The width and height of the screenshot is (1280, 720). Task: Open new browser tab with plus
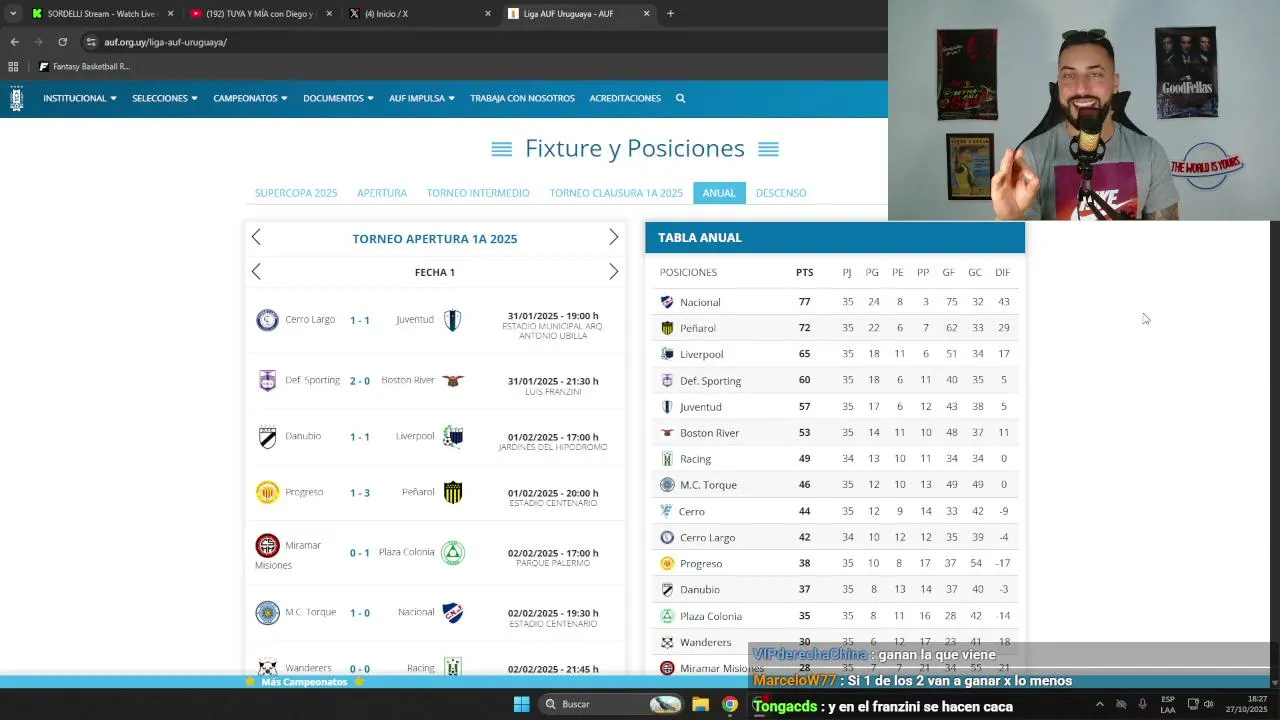click(670, 14)
